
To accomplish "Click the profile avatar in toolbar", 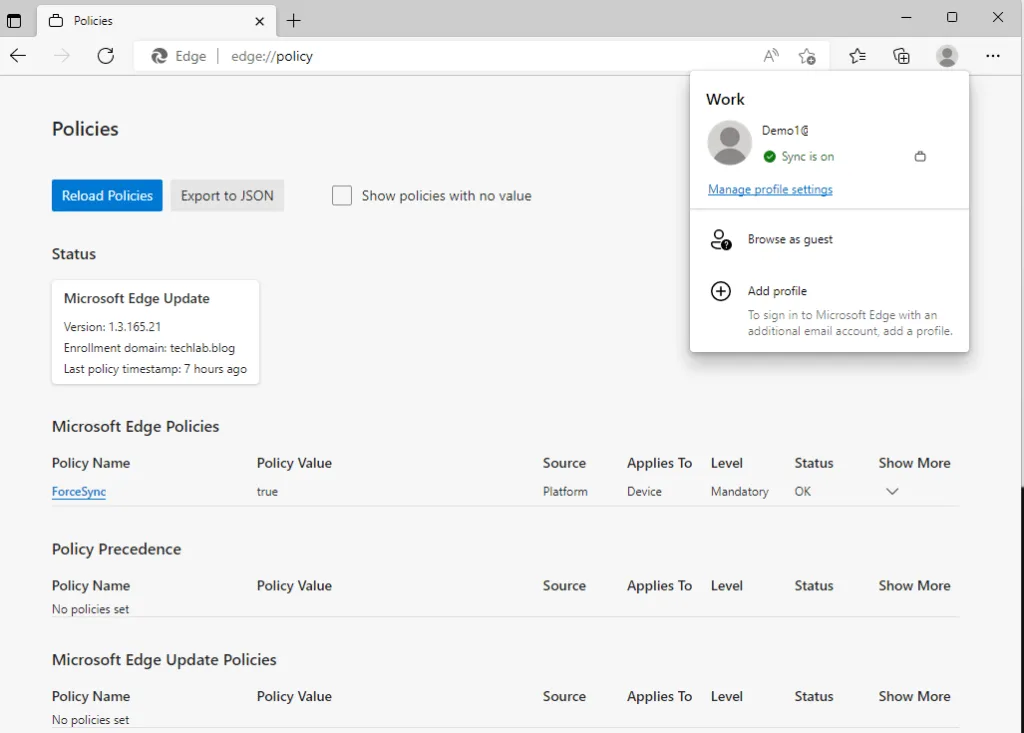I will (x=947, y=56).
